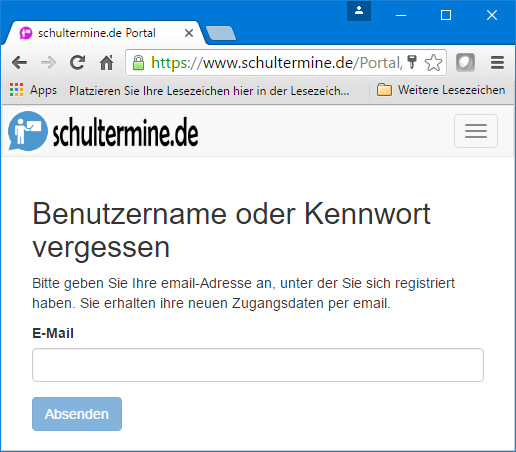
Task: Click the forward navigation arrow
Action: pos(49,62)
